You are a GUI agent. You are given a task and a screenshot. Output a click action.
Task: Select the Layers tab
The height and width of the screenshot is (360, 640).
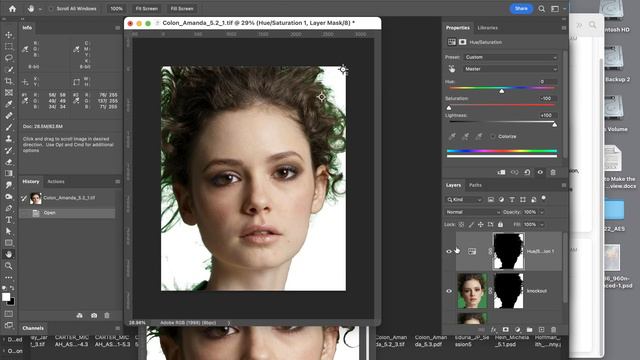(x=453, y=185)
